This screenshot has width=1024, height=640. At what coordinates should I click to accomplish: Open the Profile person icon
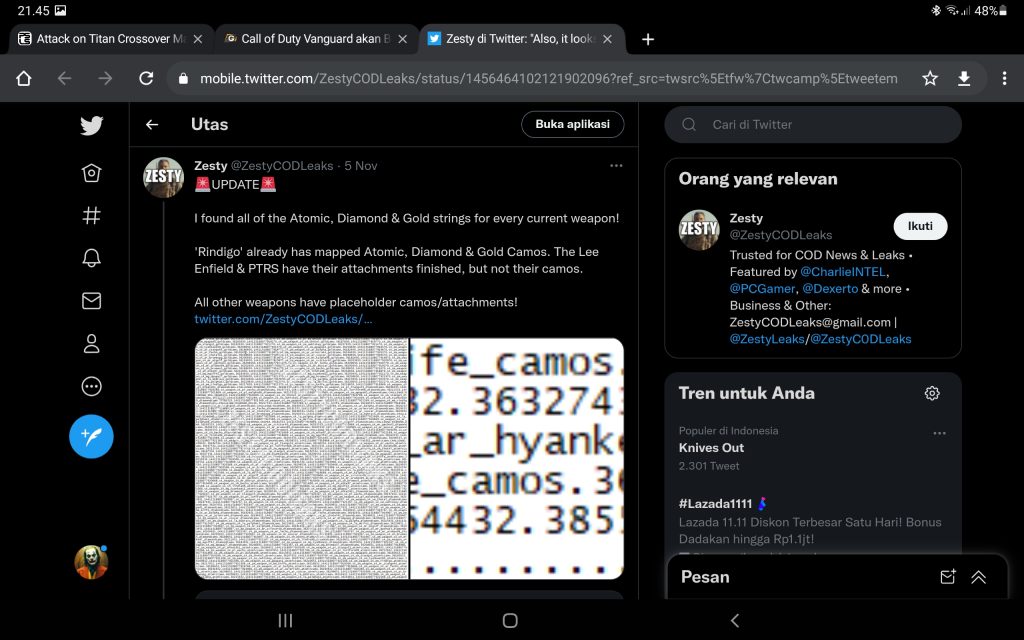pyautogui.click(x=91, y=344)
